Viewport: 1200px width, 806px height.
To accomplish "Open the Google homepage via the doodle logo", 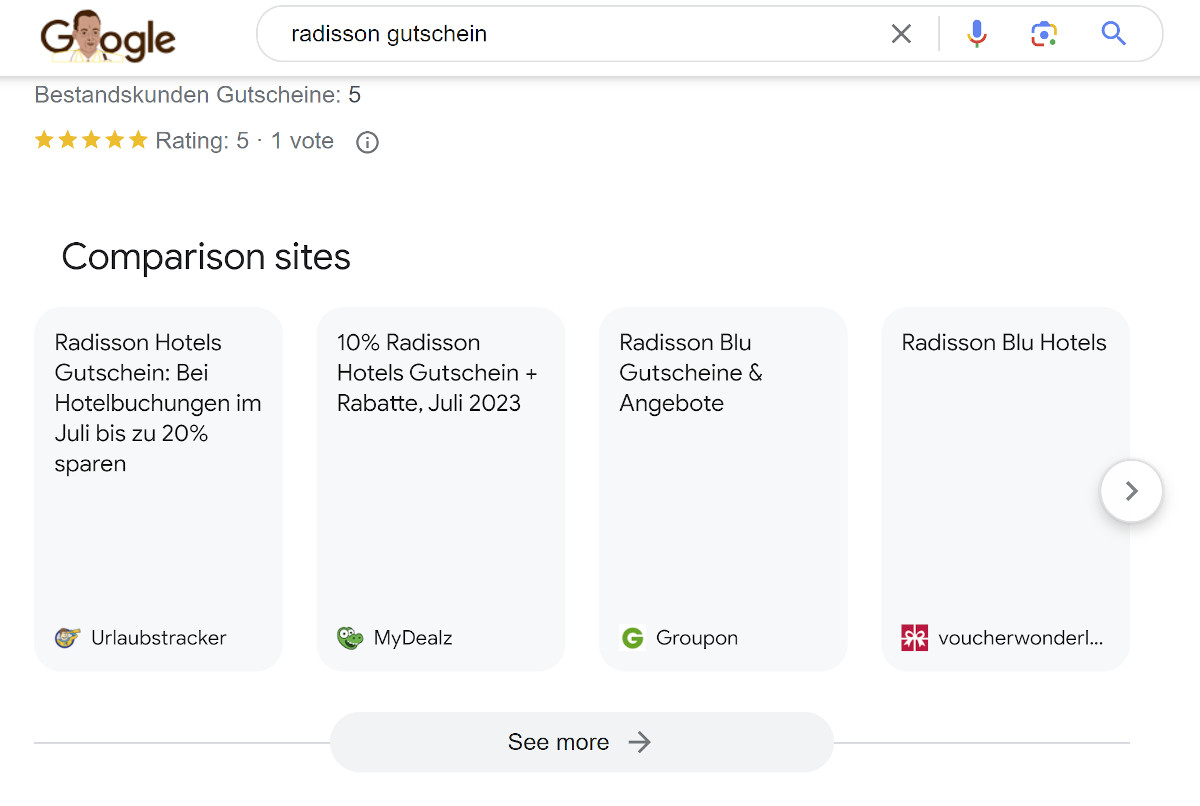I will 107,37.
